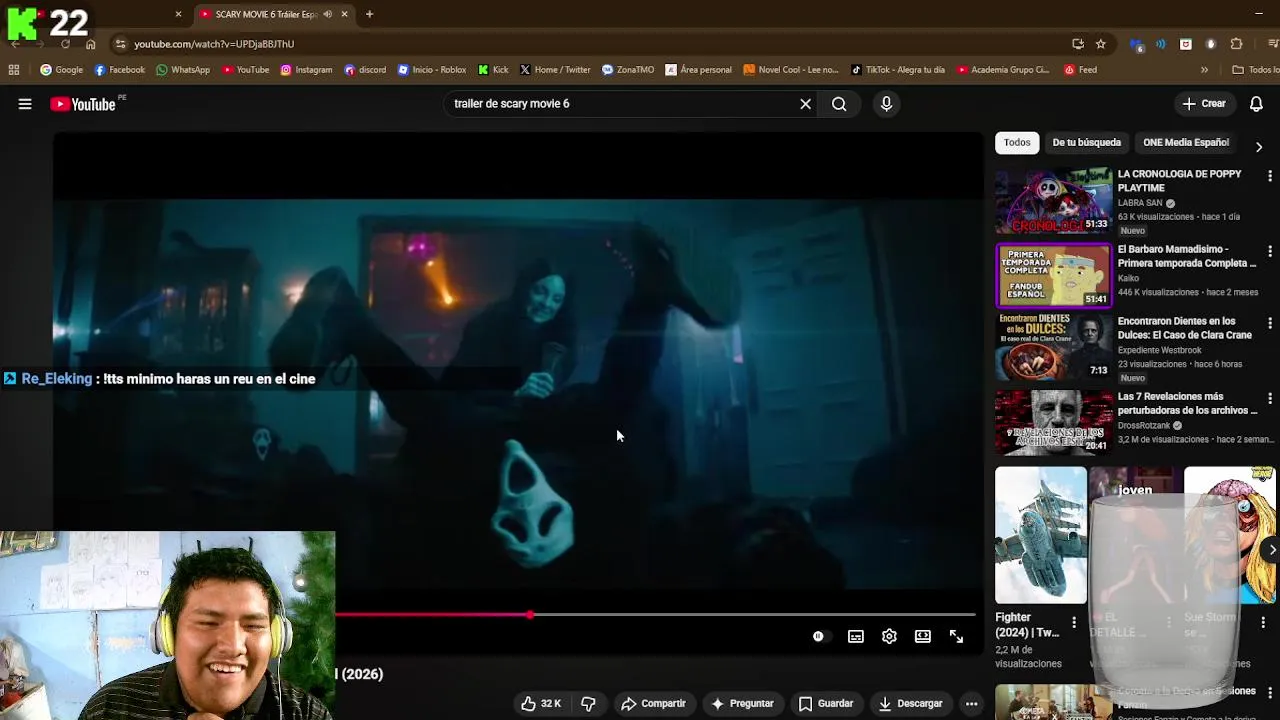This screenshot has height=720, width=1280.
Task: Switch to theater mode
Action: coord(923,636)
